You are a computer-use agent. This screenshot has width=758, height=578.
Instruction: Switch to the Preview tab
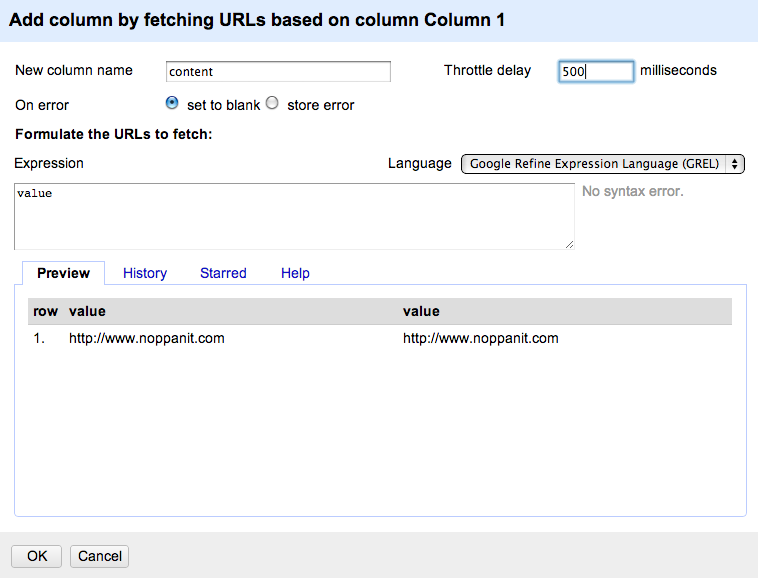point(63,273)
